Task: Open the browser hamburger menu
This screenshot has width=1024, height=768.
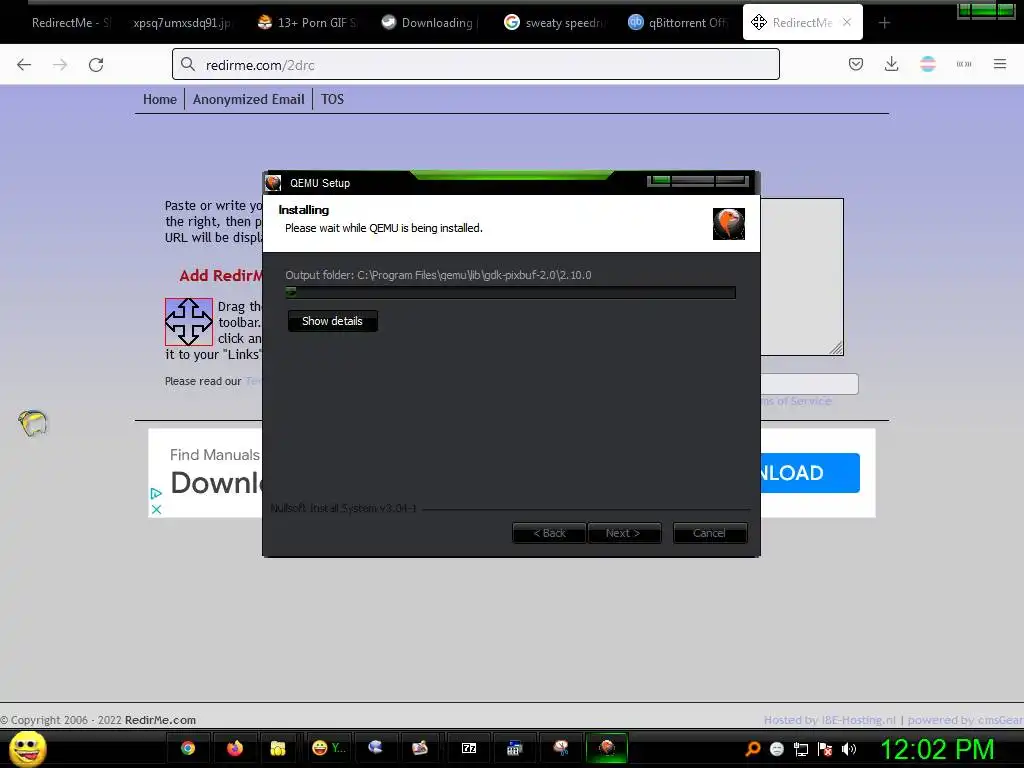Action: click(999, 64)
